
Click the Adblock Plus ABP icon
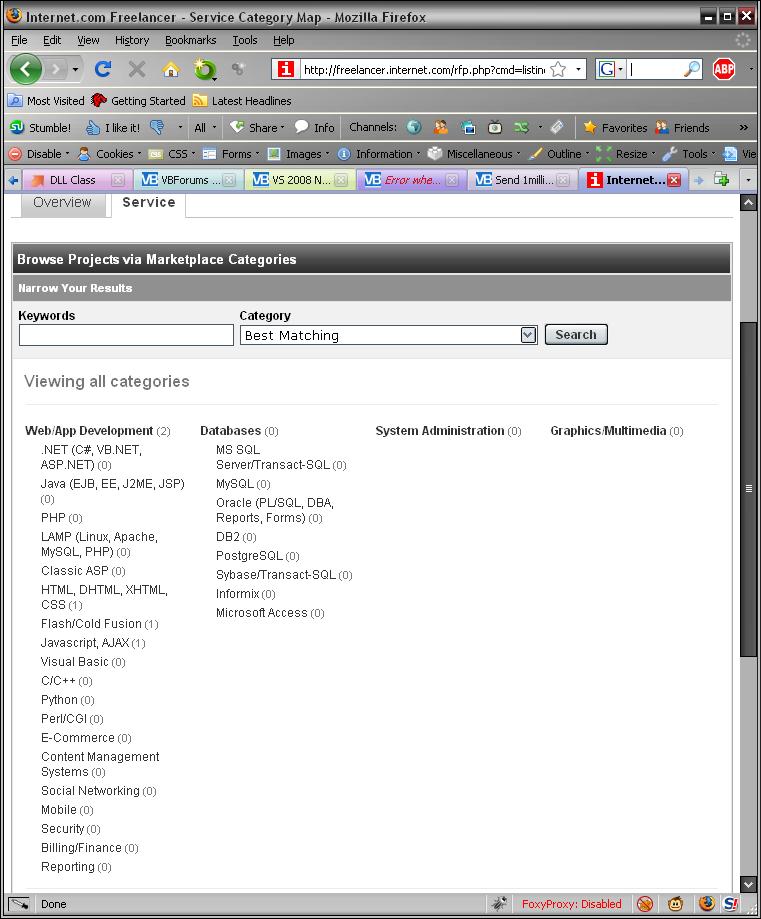pyautogui.click(x=724, y=69)
